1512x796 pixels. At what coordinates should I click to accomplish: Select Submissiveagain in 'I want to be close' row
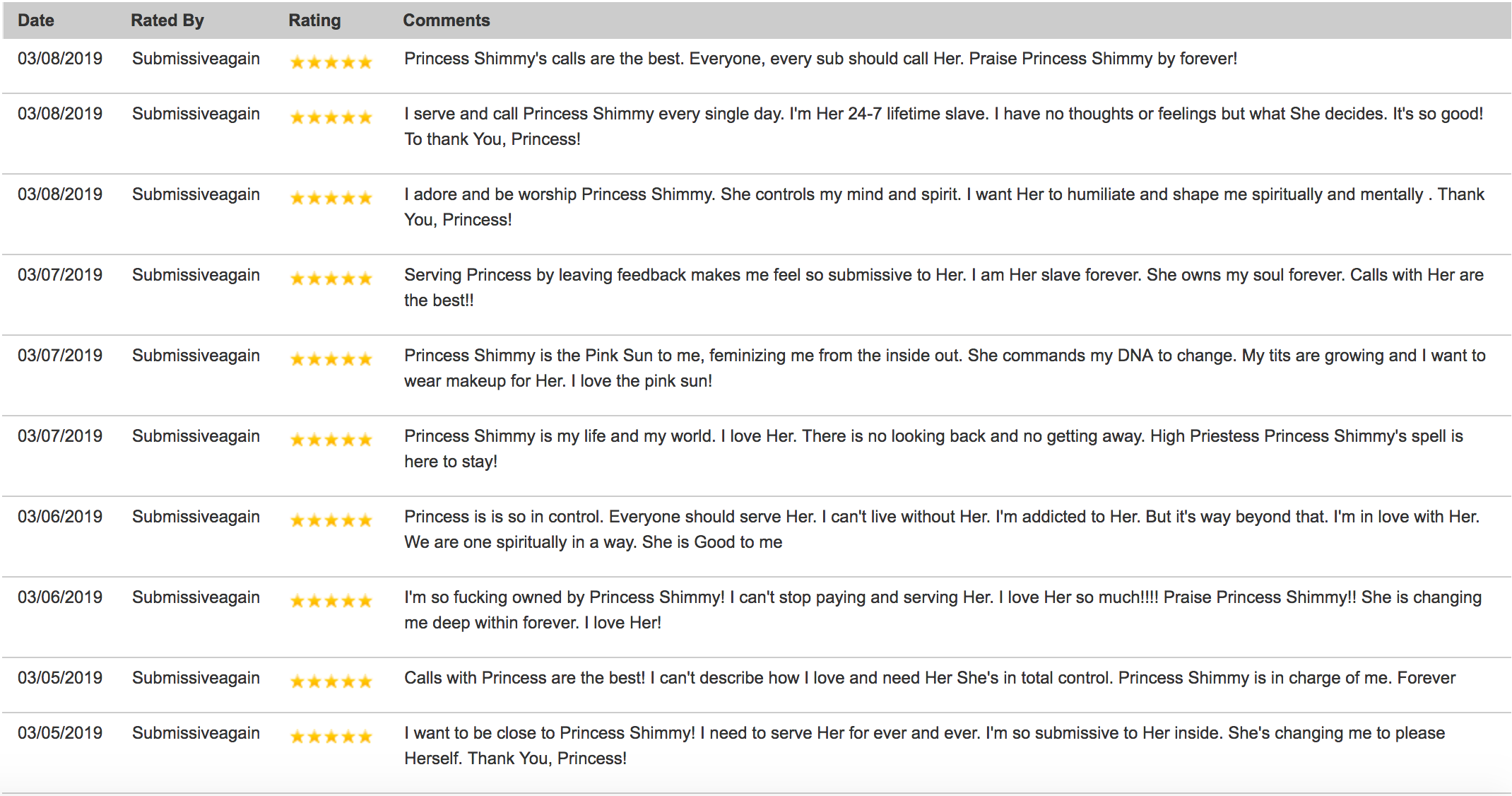click(196, 734)
